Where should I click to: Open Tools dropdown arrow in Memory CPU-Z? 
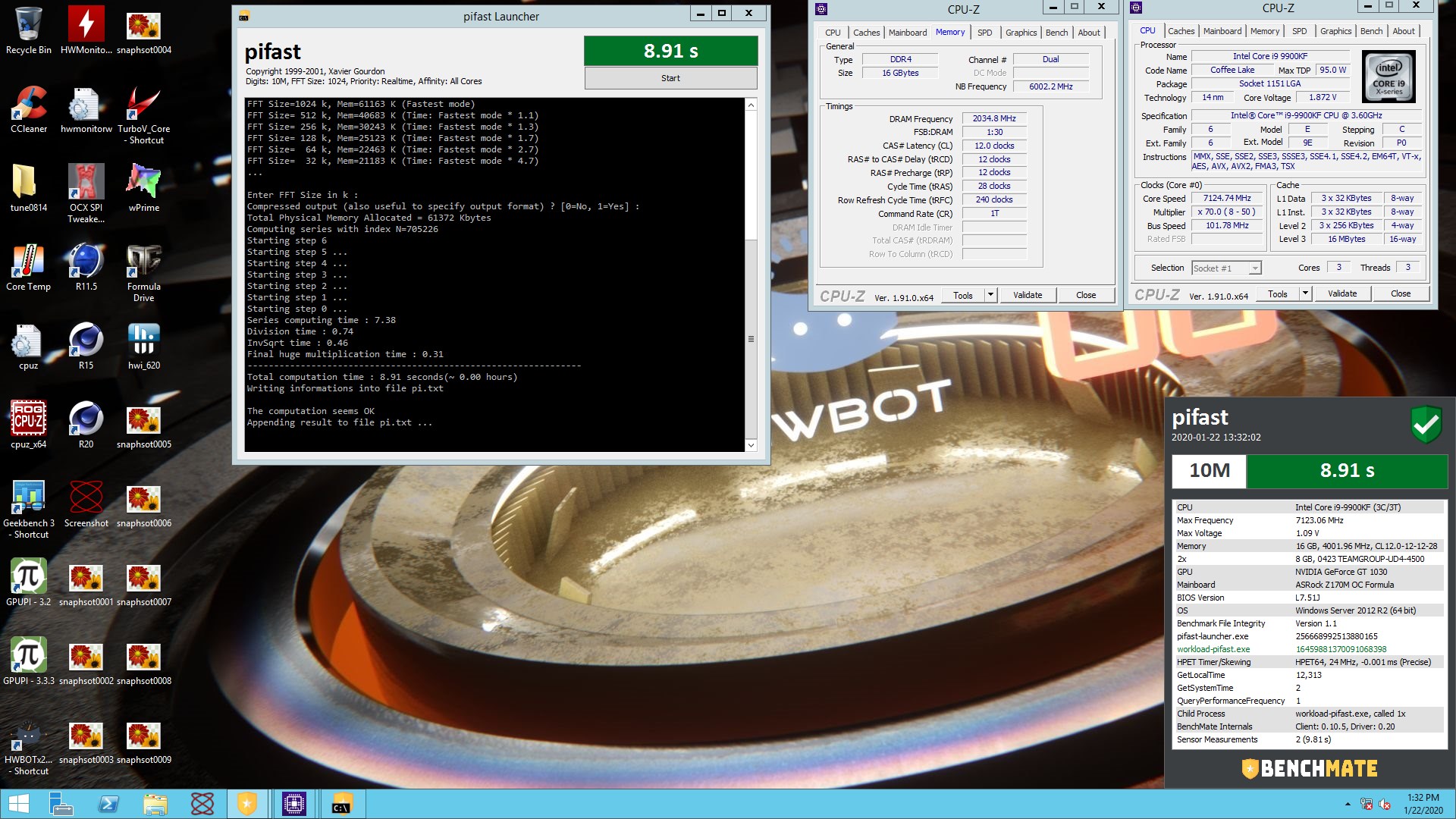click(x=990, y=295)
